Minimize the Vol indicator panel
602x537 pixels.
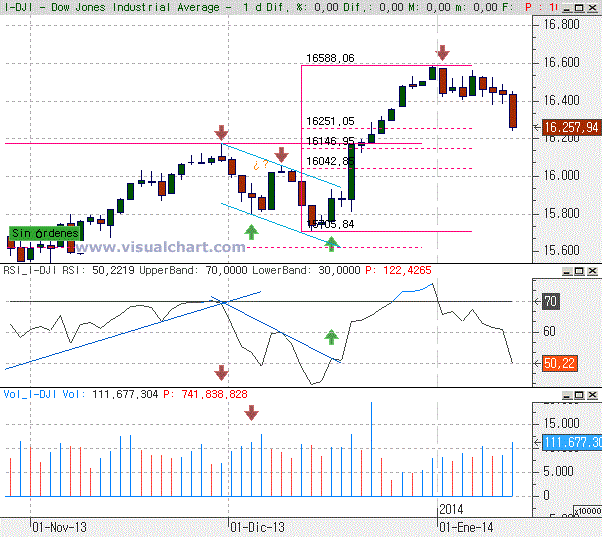pyautogui.click(x=567, y=395)
